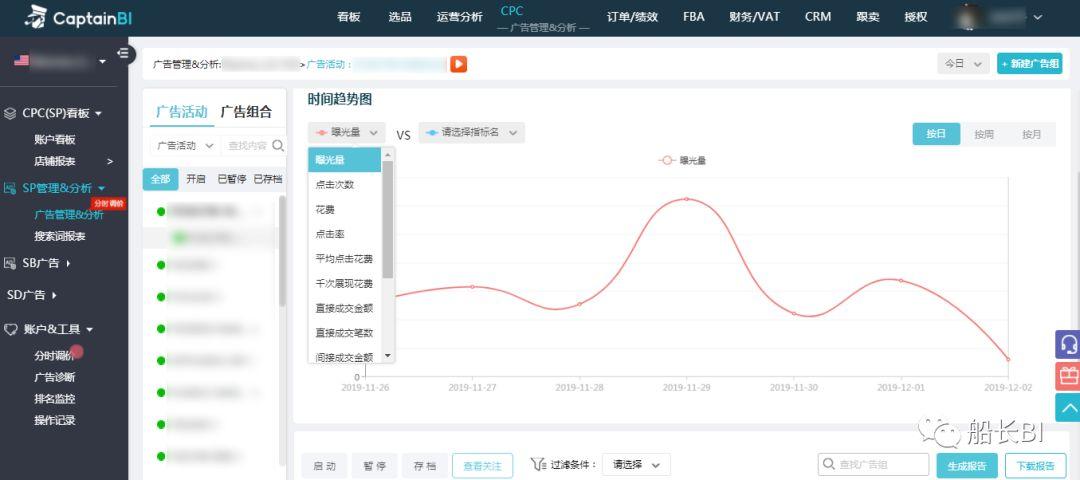Viewport: 1080px width, 480px height.
Task: Click the SB广告 section icon
Action: click(x=10, y=263)
